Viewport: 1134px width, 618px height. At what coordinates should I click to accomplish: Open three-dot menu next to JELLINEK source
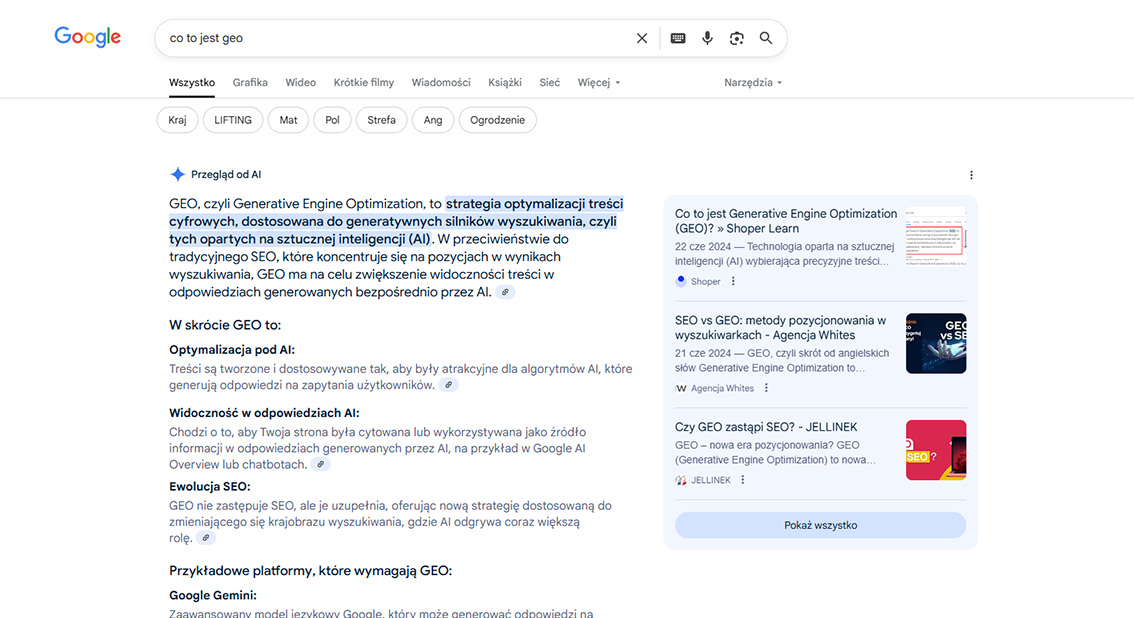(x=743, y=480)
